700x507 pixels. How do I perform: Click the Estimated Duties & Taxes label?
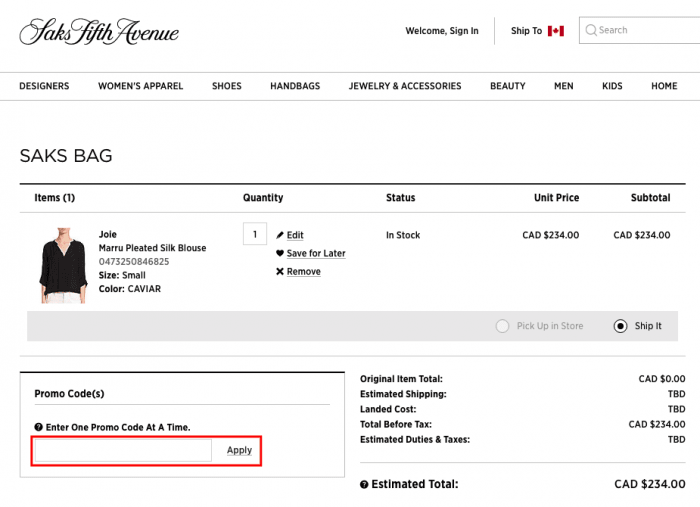pyautogui.click(x=415, y=440)
